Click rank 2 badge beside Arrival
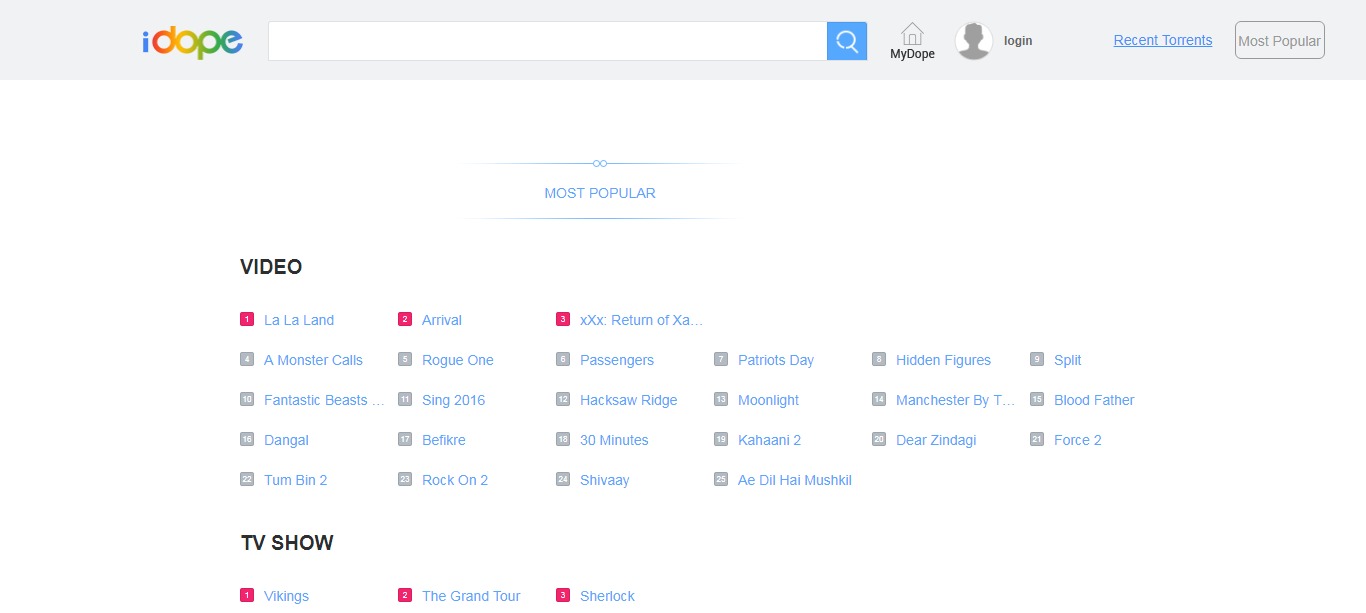The image size is (1366, 613). (405, 320)
